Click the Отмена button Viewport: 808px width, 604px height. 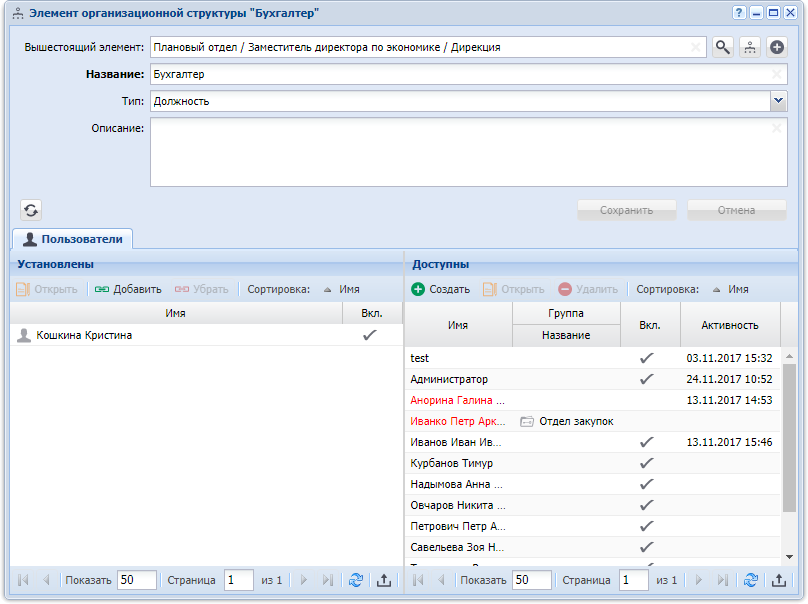pos(737,210)
